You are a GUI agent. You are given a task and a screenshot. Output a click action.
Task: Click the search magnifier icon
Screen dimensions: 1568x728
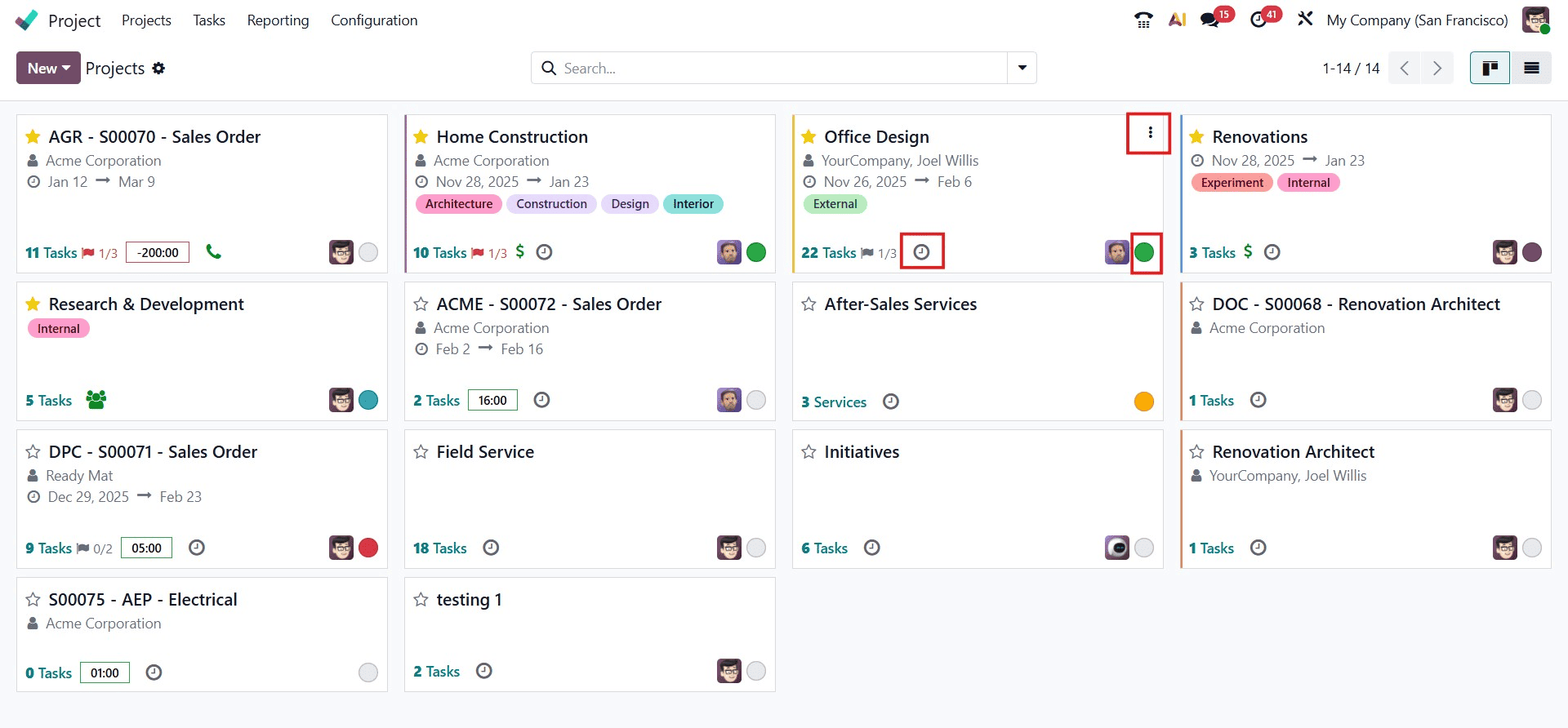(x=550, y=69)
